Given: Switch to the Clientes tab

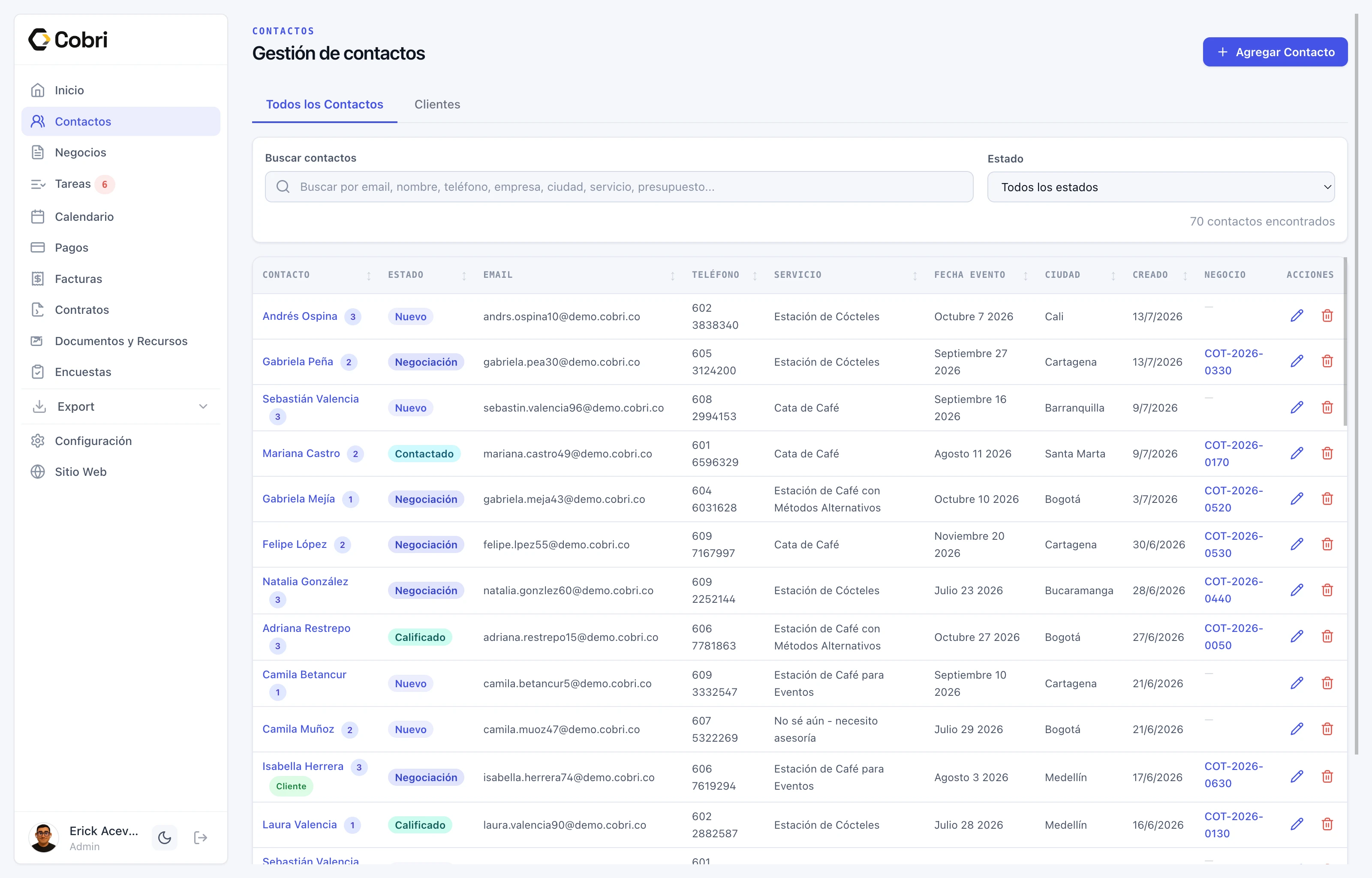Looking at the screenshot, I should [x=437, y=104].
